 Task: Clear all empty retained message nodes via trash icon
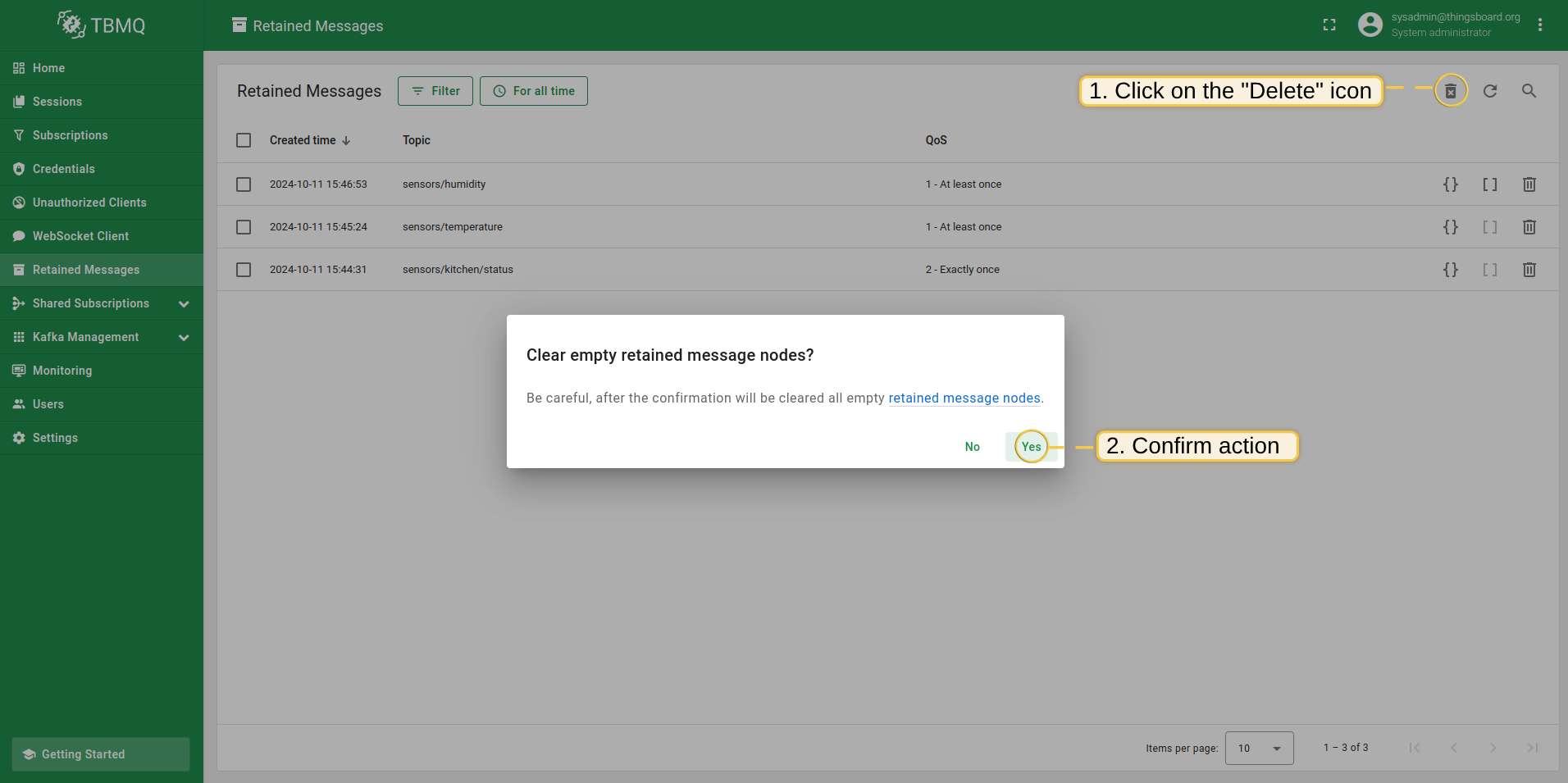click(1450, 90)
